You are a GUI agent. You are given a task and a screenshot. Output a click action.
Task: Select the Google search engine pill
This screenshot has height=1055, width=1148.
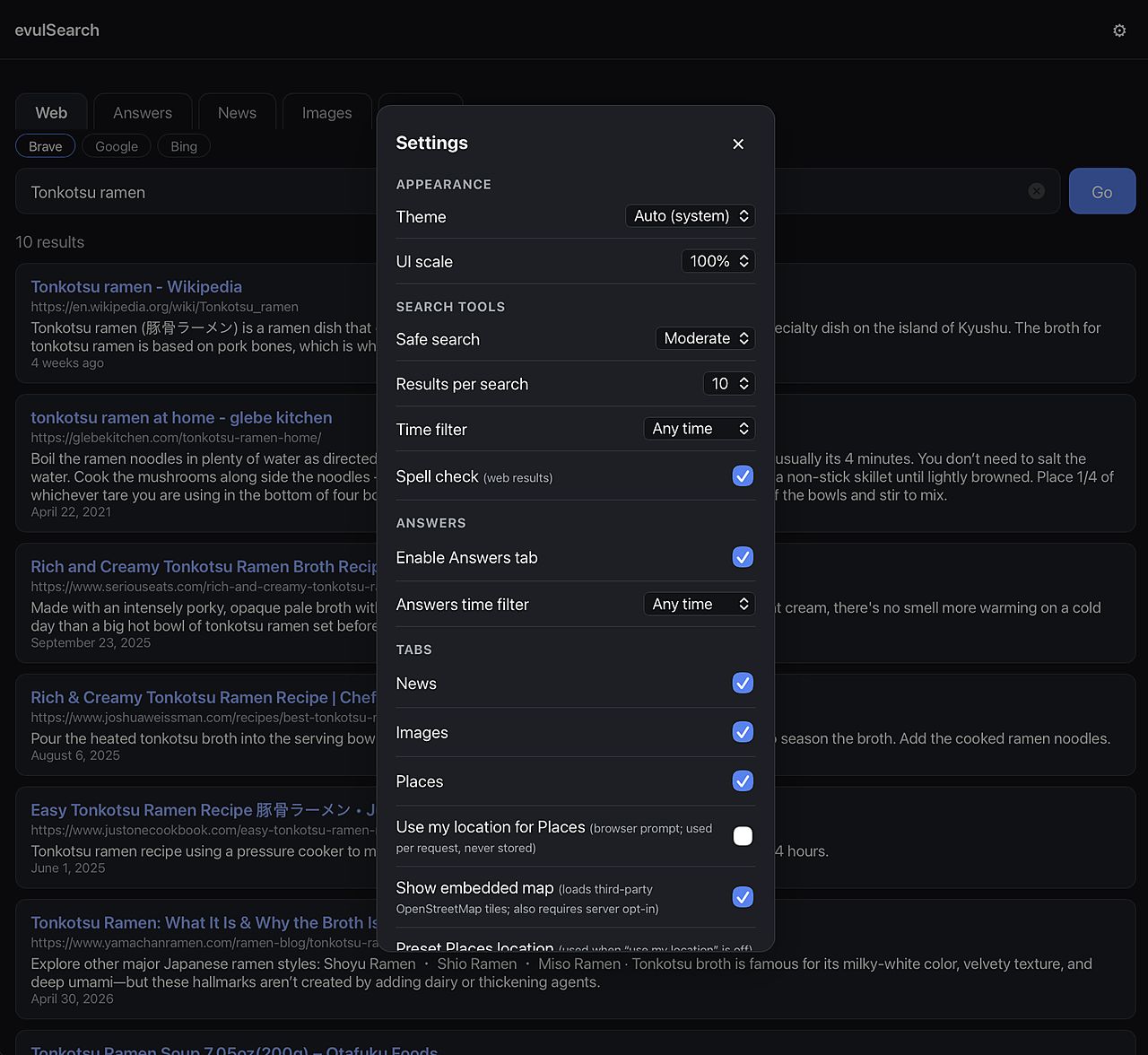coord(117,146)
